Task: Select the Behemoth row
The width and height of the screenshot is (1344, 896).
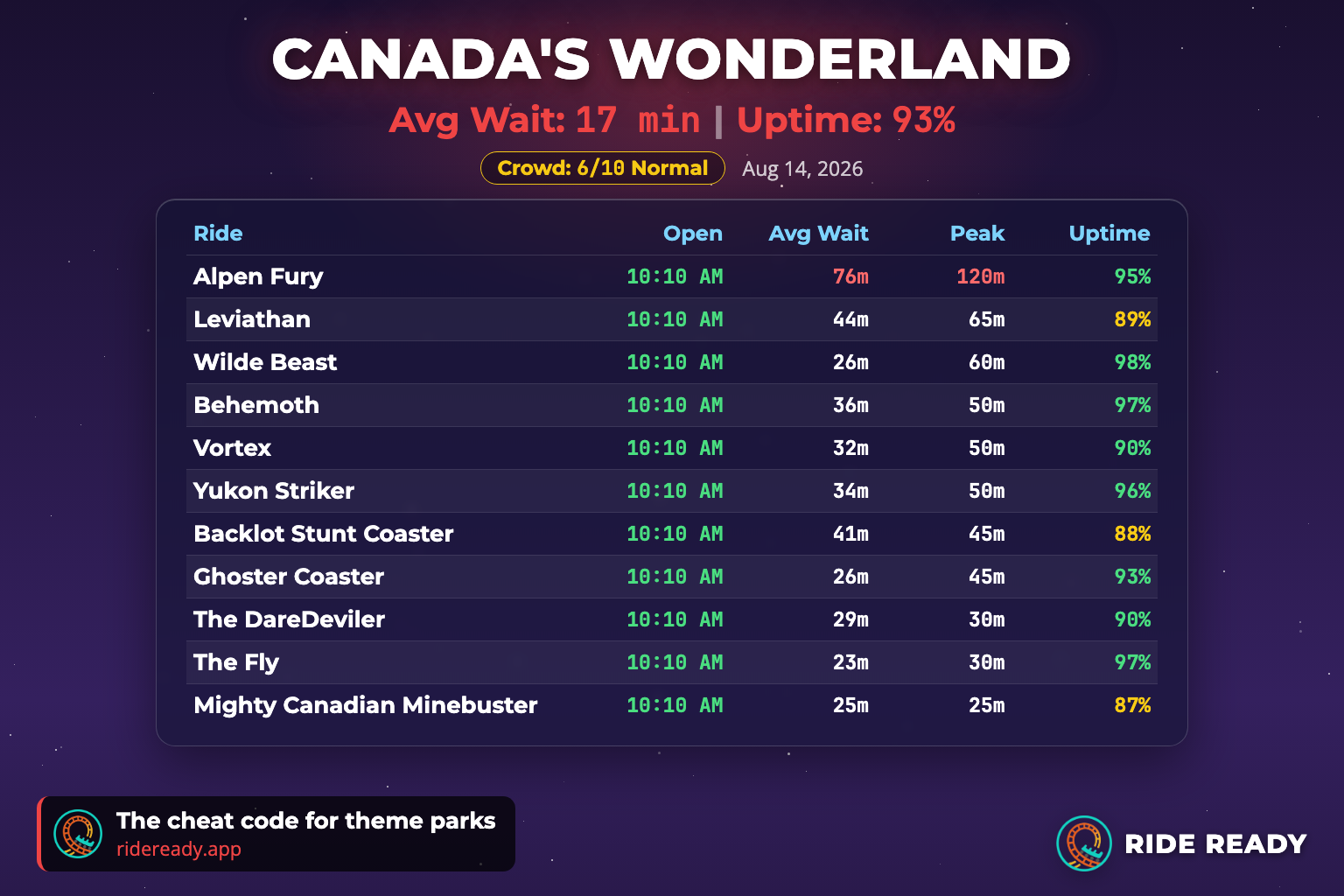Action: [672, 405]
